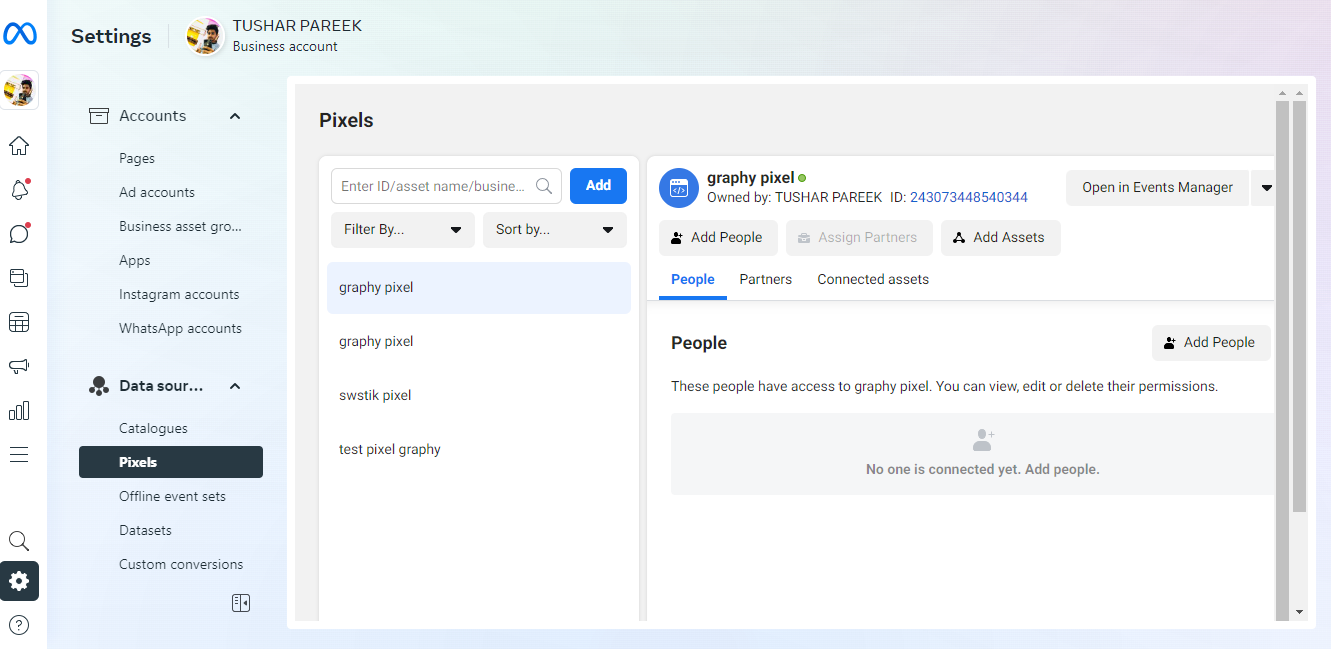This screenshot has width=1331, height=649.
Task: Open the Filter By dropdown
Action: point(402,230)
